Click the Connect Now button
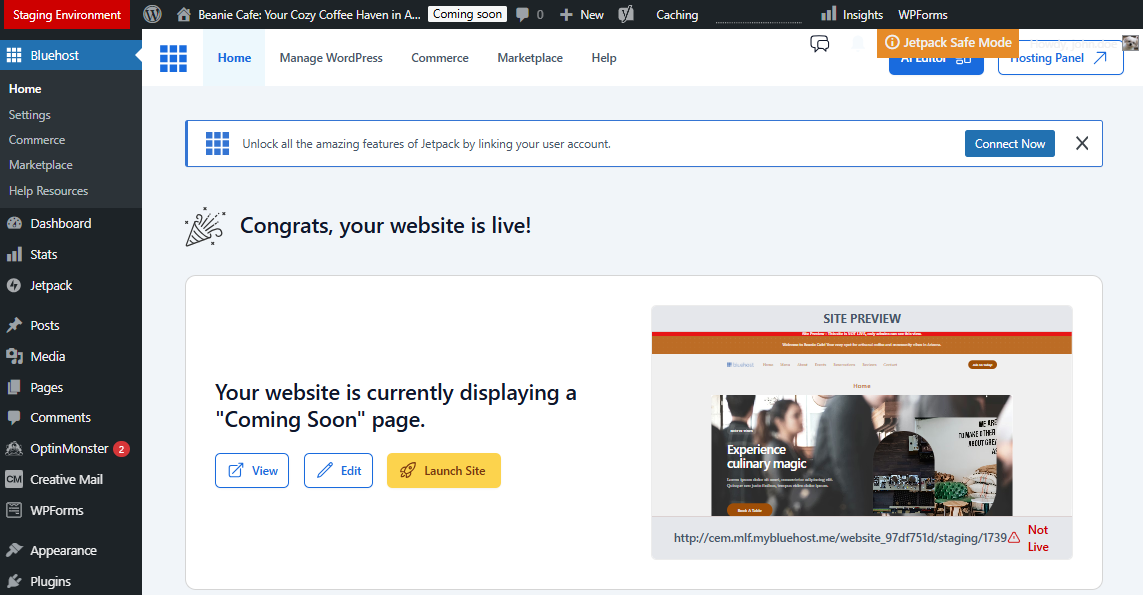This screenshot has height=595, width=1143. tap(1009, 144)
